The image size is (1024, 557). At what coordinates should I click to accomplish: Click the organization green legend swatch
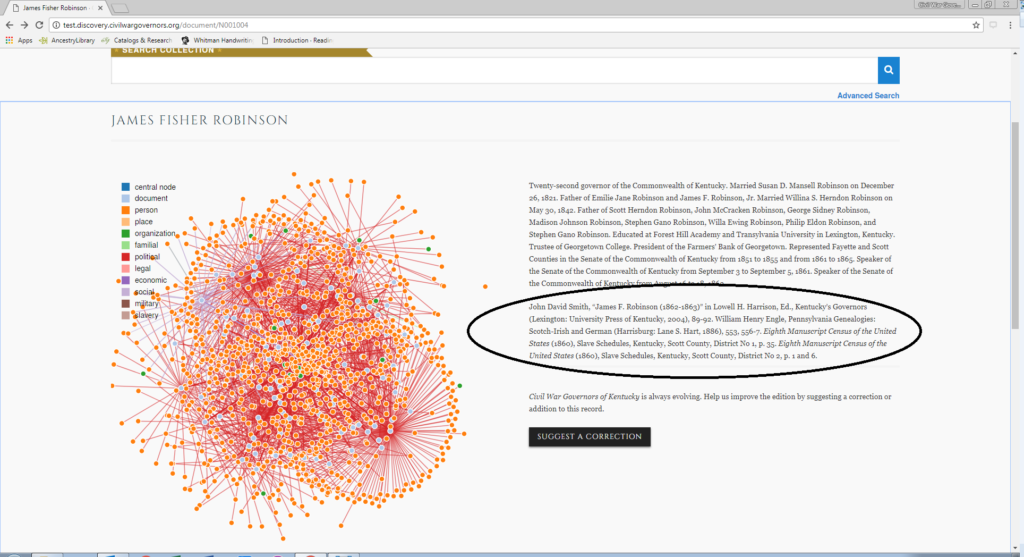click(125, 233)
